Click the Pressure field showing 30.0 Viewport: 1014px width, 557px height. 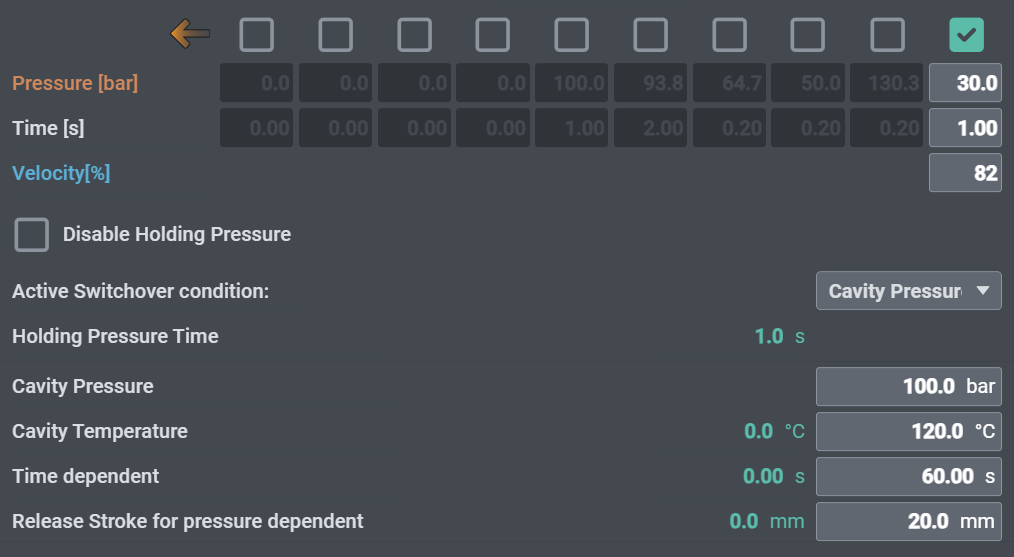[965, 83]
